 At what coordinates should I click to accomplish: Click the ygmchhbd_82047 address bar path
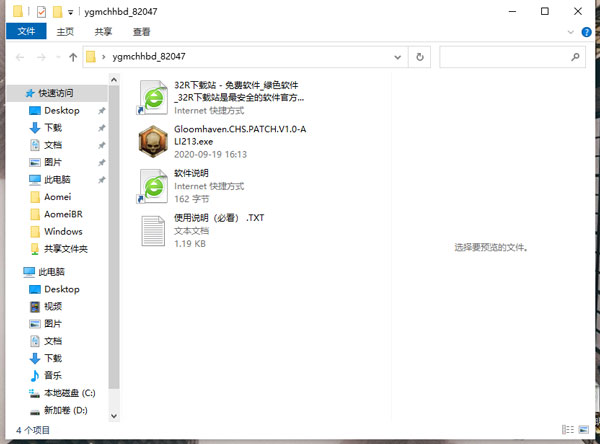pyautogui.click(x=149, y=57)
